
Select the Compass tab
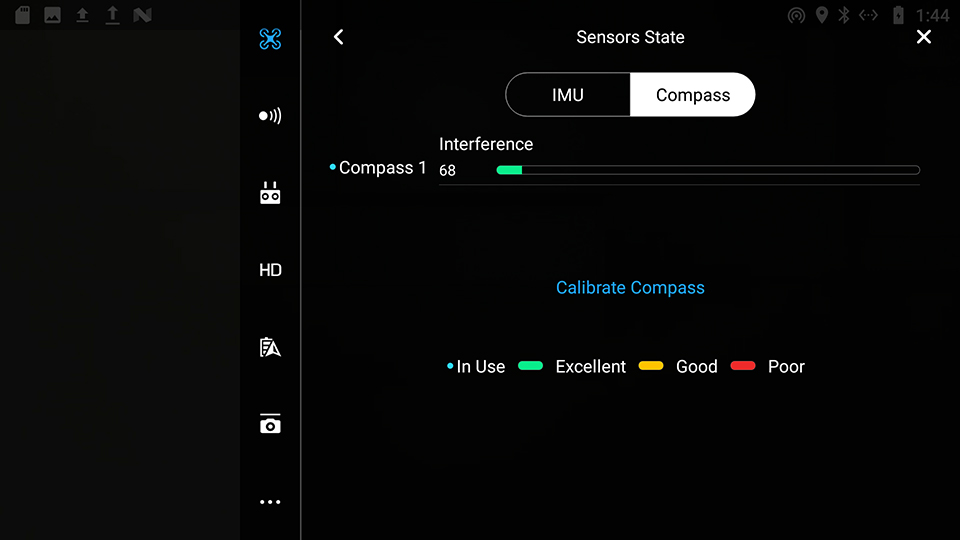pos(692,95)
